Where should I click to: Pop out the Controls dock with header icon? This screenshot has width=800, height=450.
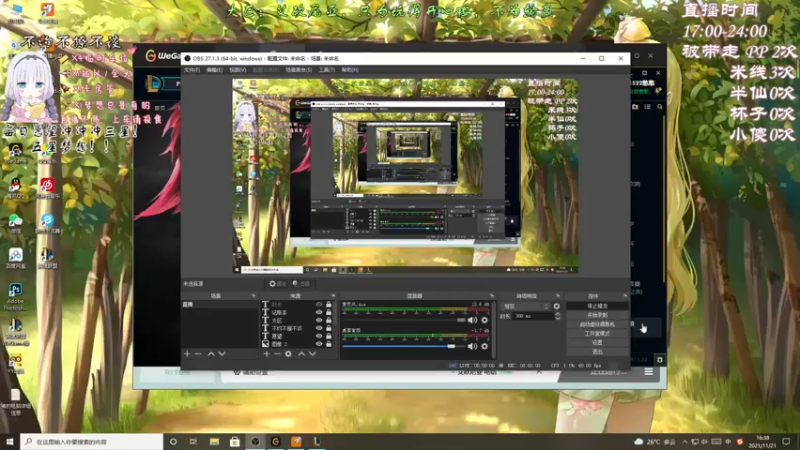click(x=625, y=296)
